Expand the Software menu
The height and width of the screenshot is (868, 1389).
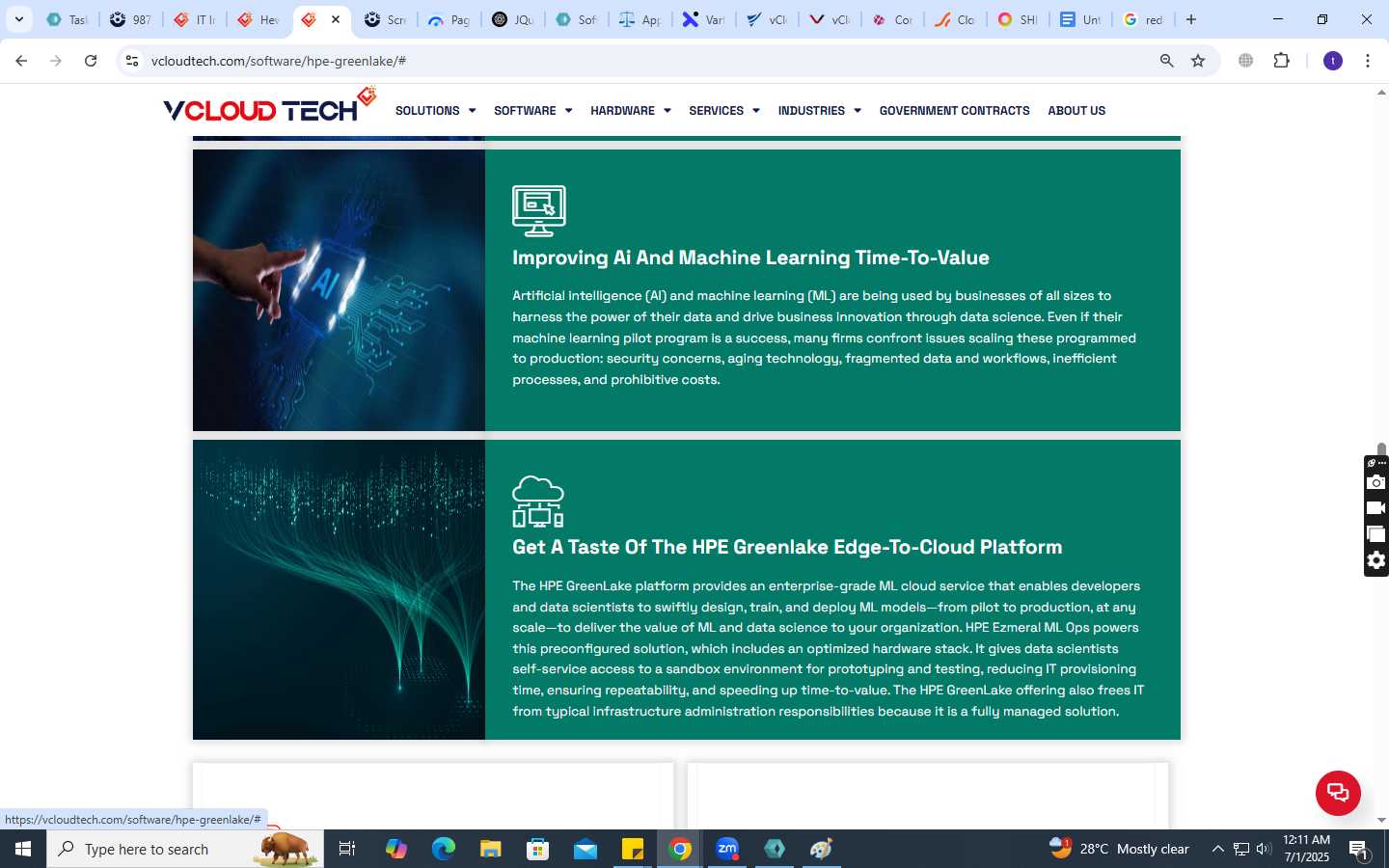click(532, 111)
